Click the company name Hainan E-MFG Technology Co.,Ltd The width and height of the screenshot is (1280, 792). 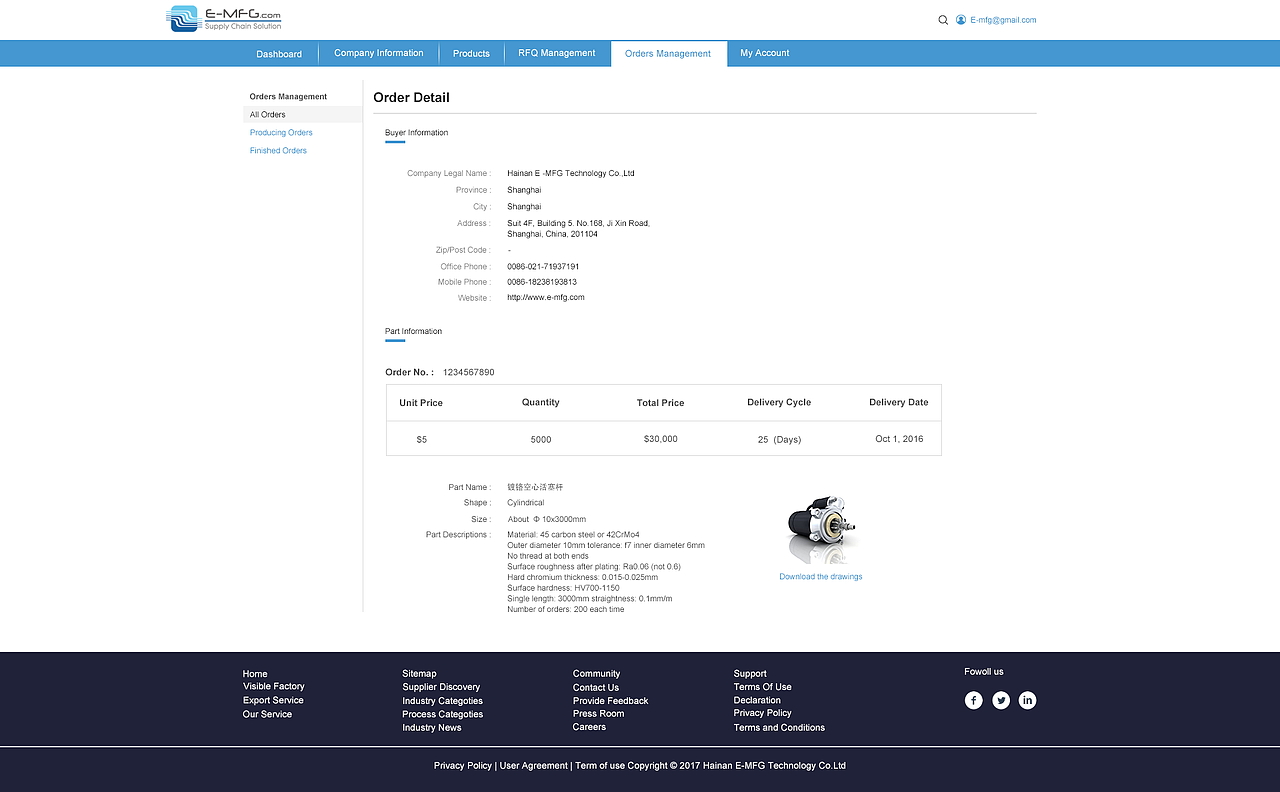pos(571,174)
